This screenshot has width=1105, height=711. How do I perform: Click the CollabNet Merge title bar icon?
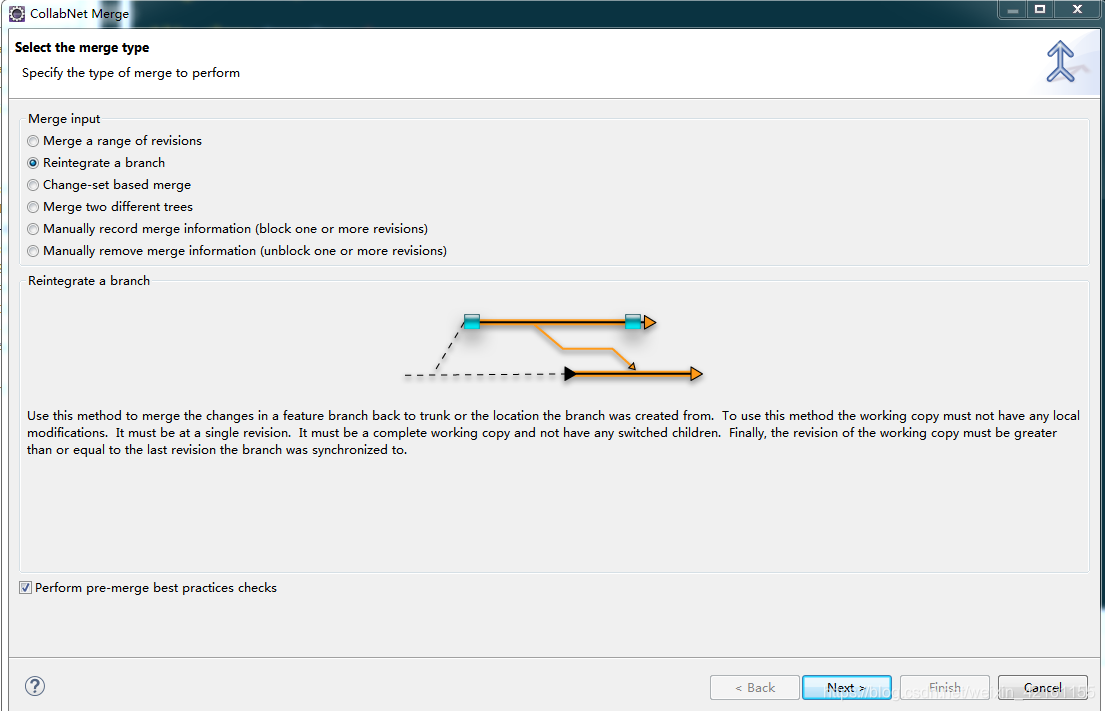17,13
